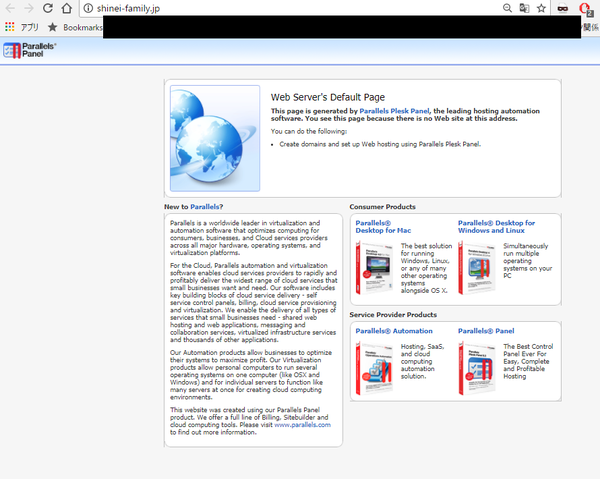Open the アプリ apps grid icon
This screenshot has height=479, width=600.
pos(10,27)
